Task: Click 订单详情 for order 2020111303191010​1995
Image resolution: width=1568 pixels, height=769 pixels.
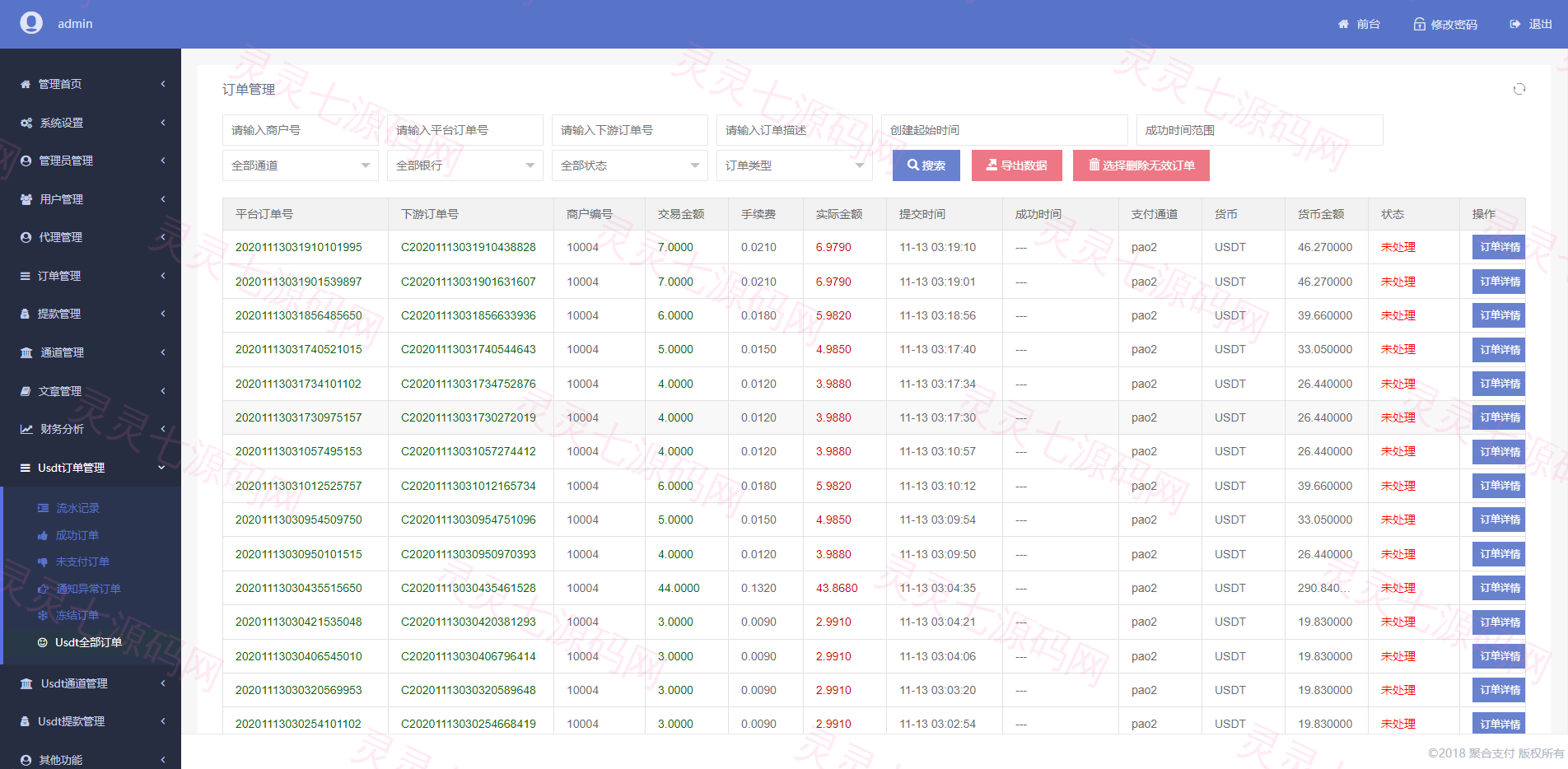Action: [1500, 247]
